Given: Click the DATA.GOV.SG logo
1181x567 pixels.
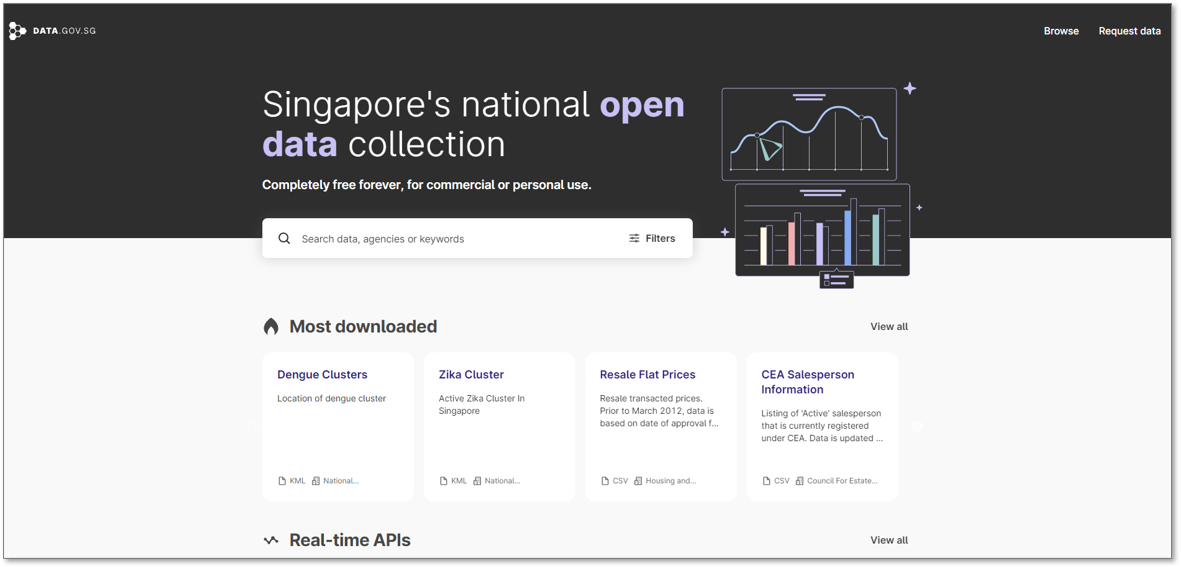Looking at the screenshot, I should (52, 31).
